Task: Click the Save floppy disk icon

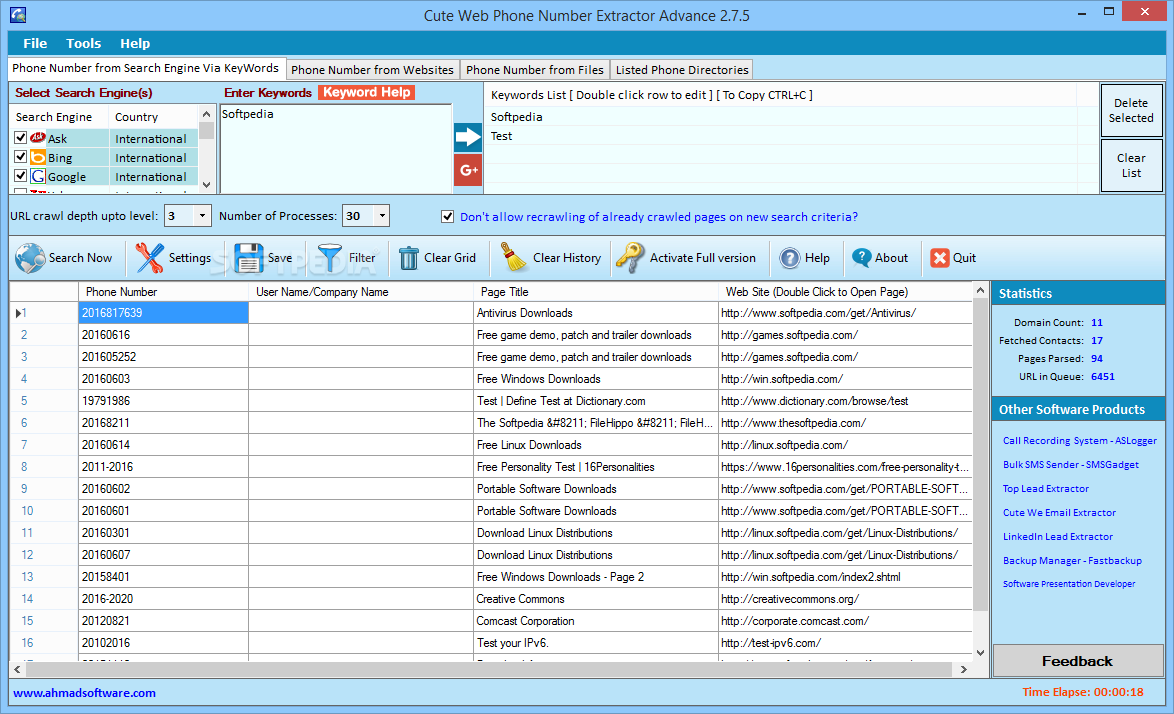Action: coord(248,258)
